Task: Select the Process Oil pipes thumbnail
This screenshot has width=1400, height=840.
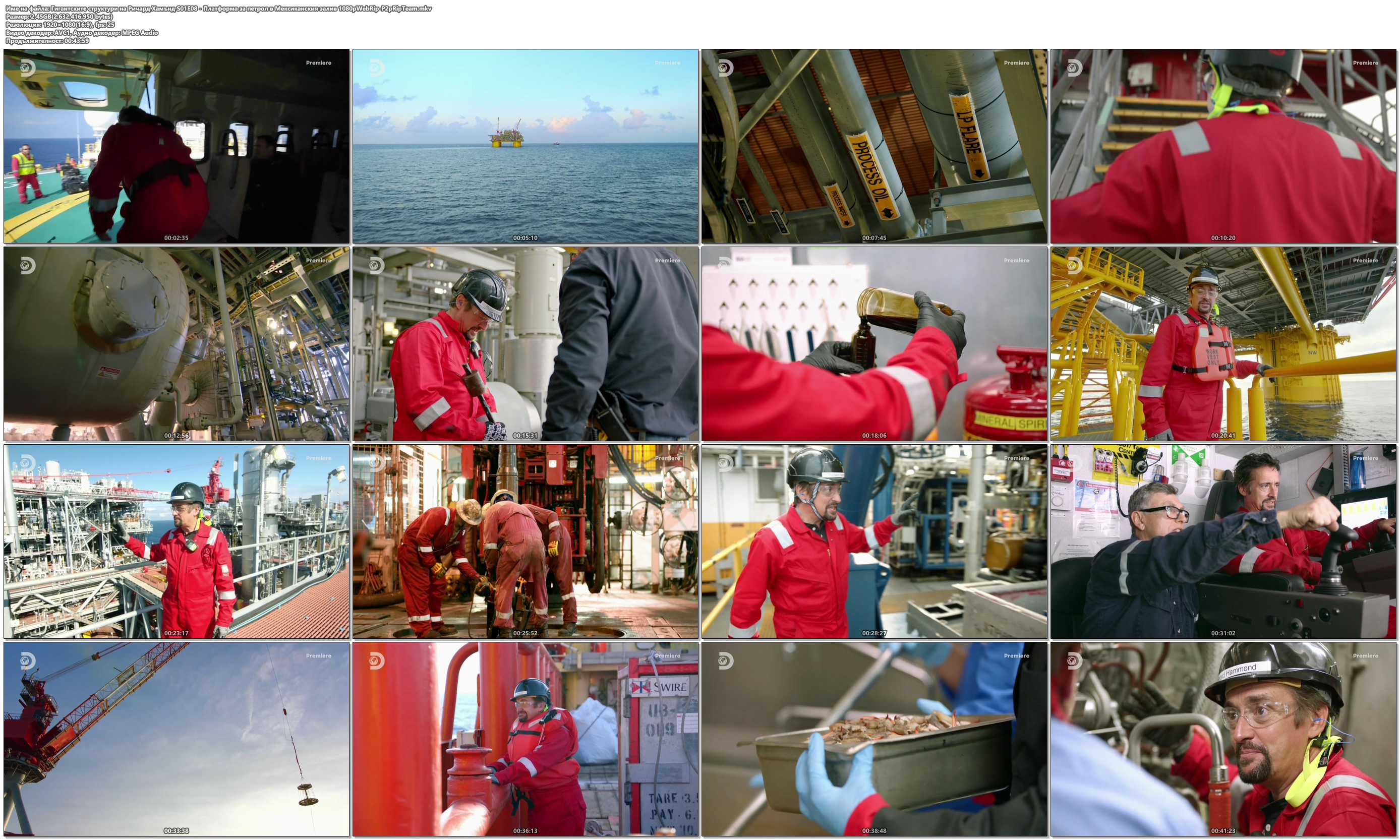Action: point(874,146)
